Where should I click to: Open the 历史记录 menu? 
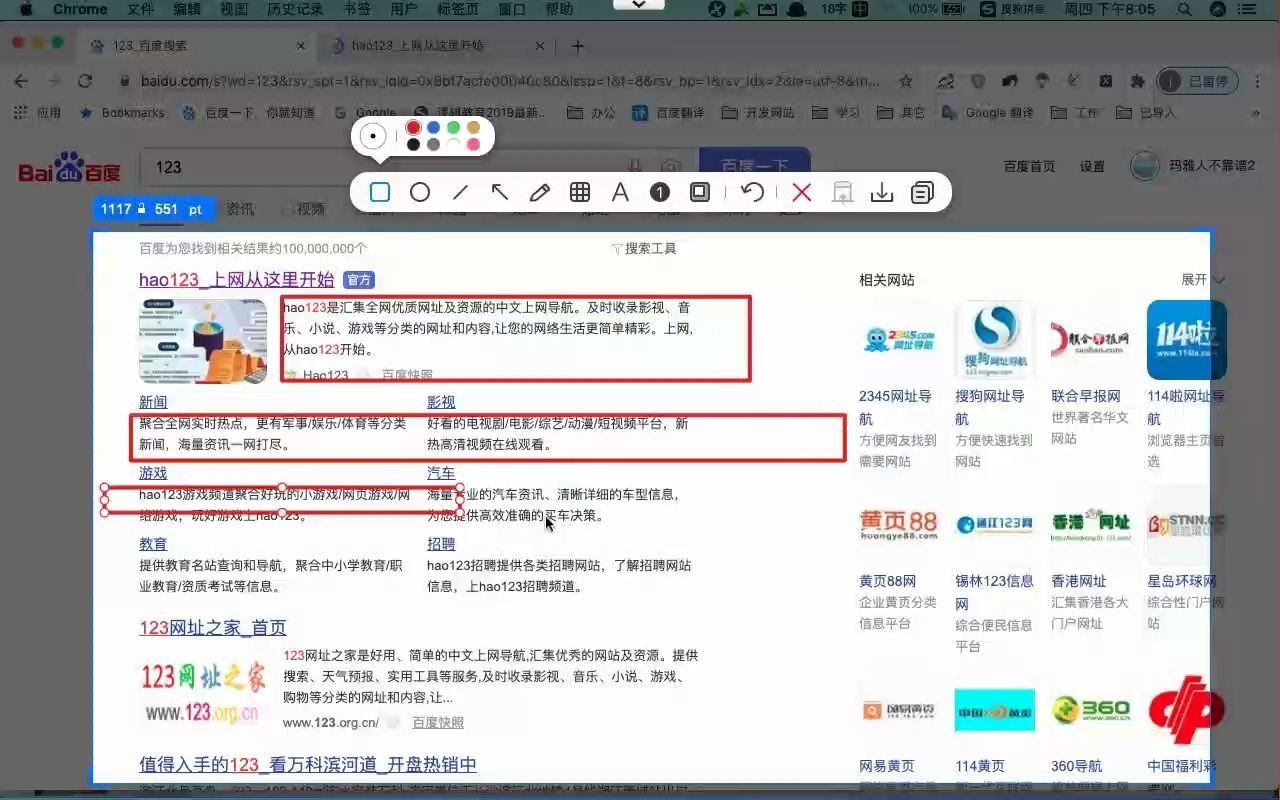coord(295,9)
